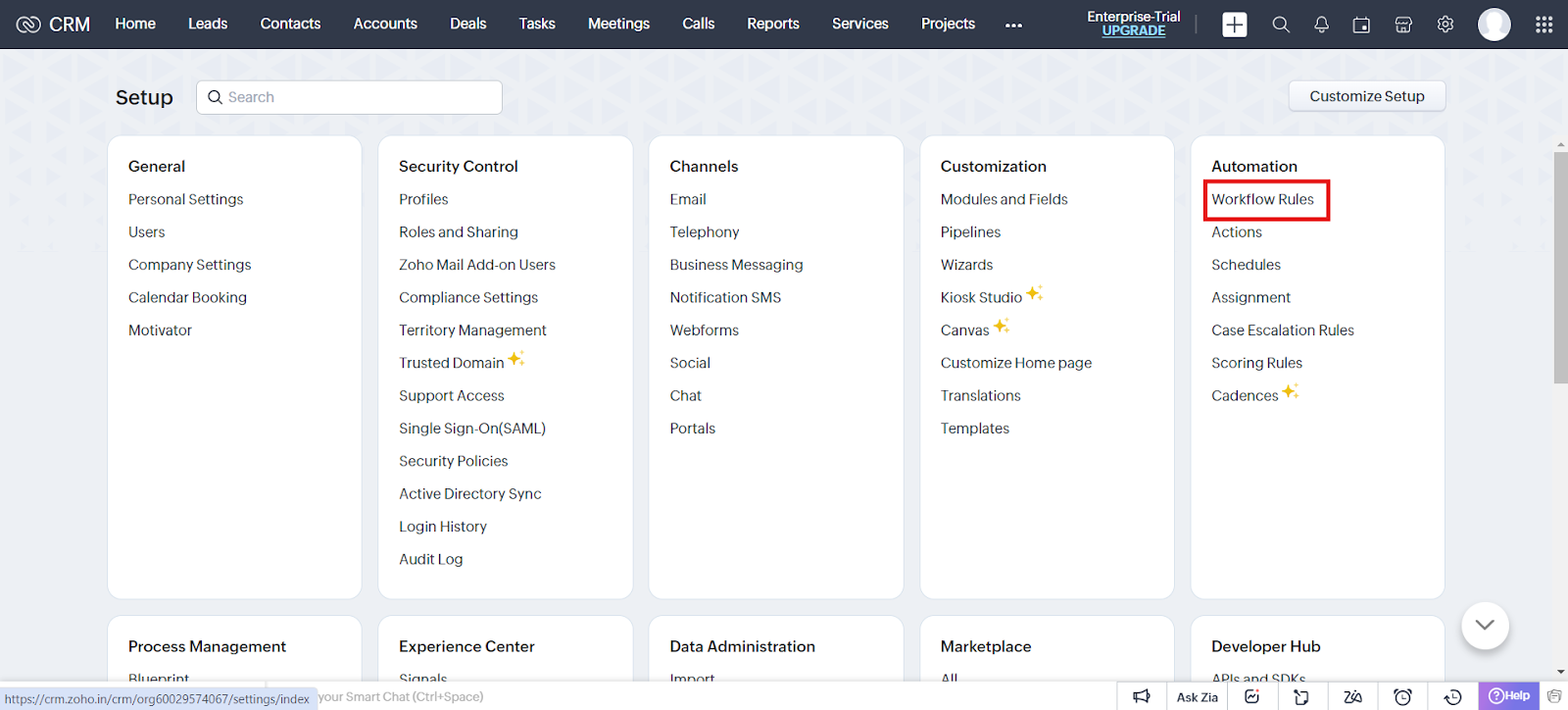1568x710 pixels.
Task: Open the notifications bell icon
Action: tap(1321, 25)
